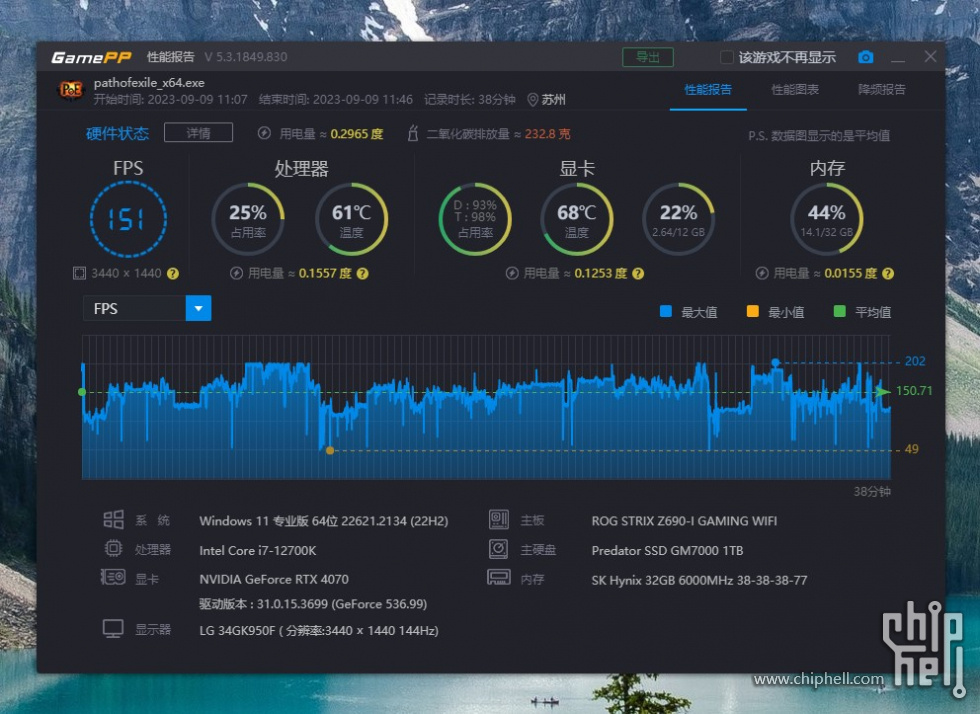The width and height of the screenshot is (980, 714).
Task: Click the system Windows grid icon
Action: coord(113,520)
